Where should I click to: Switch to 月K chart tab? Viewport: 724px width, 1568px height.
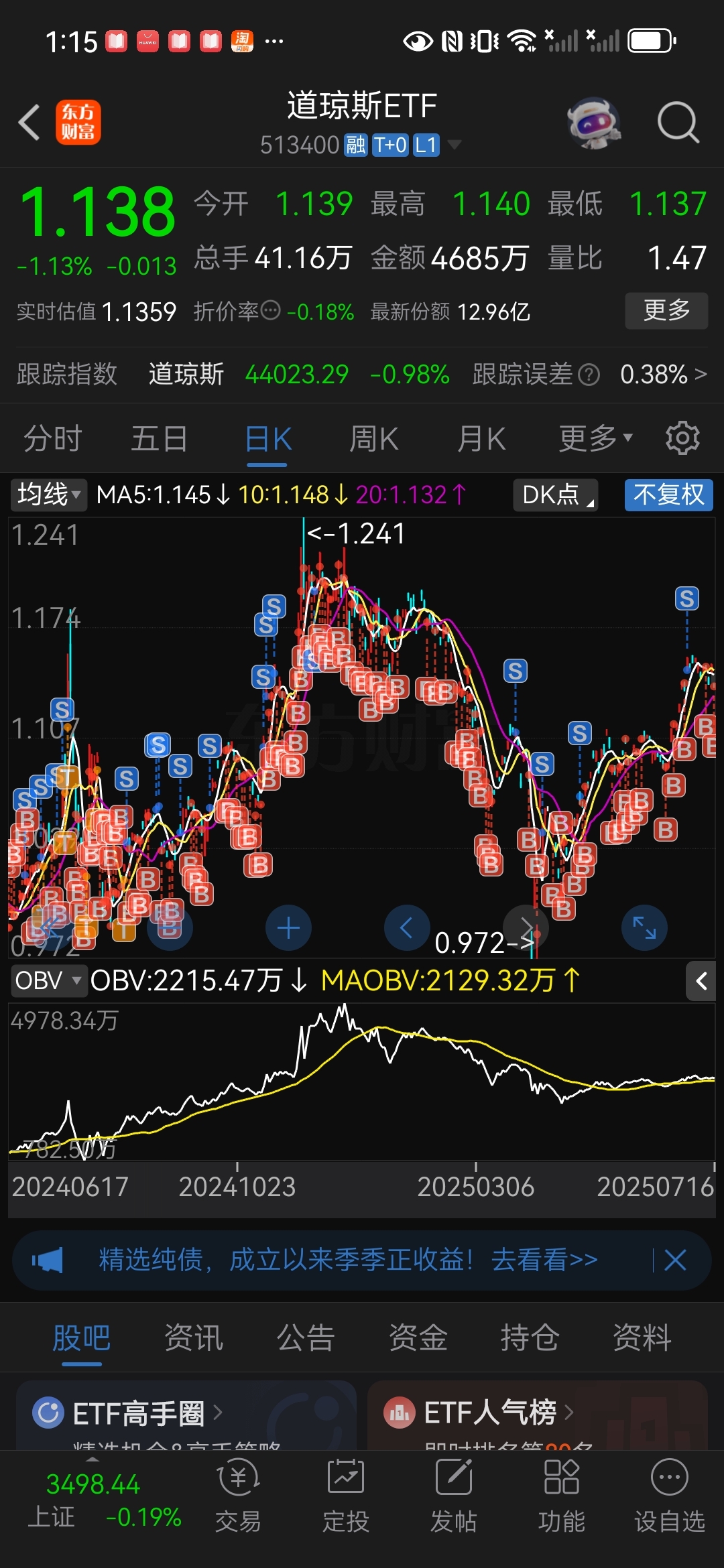[481, 439]
